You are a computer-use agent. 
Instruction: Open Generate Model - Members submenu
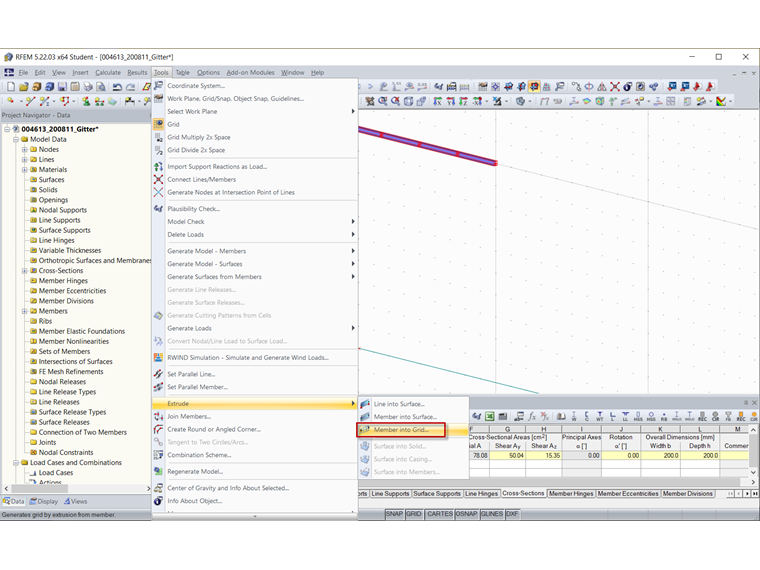[255, 251]
